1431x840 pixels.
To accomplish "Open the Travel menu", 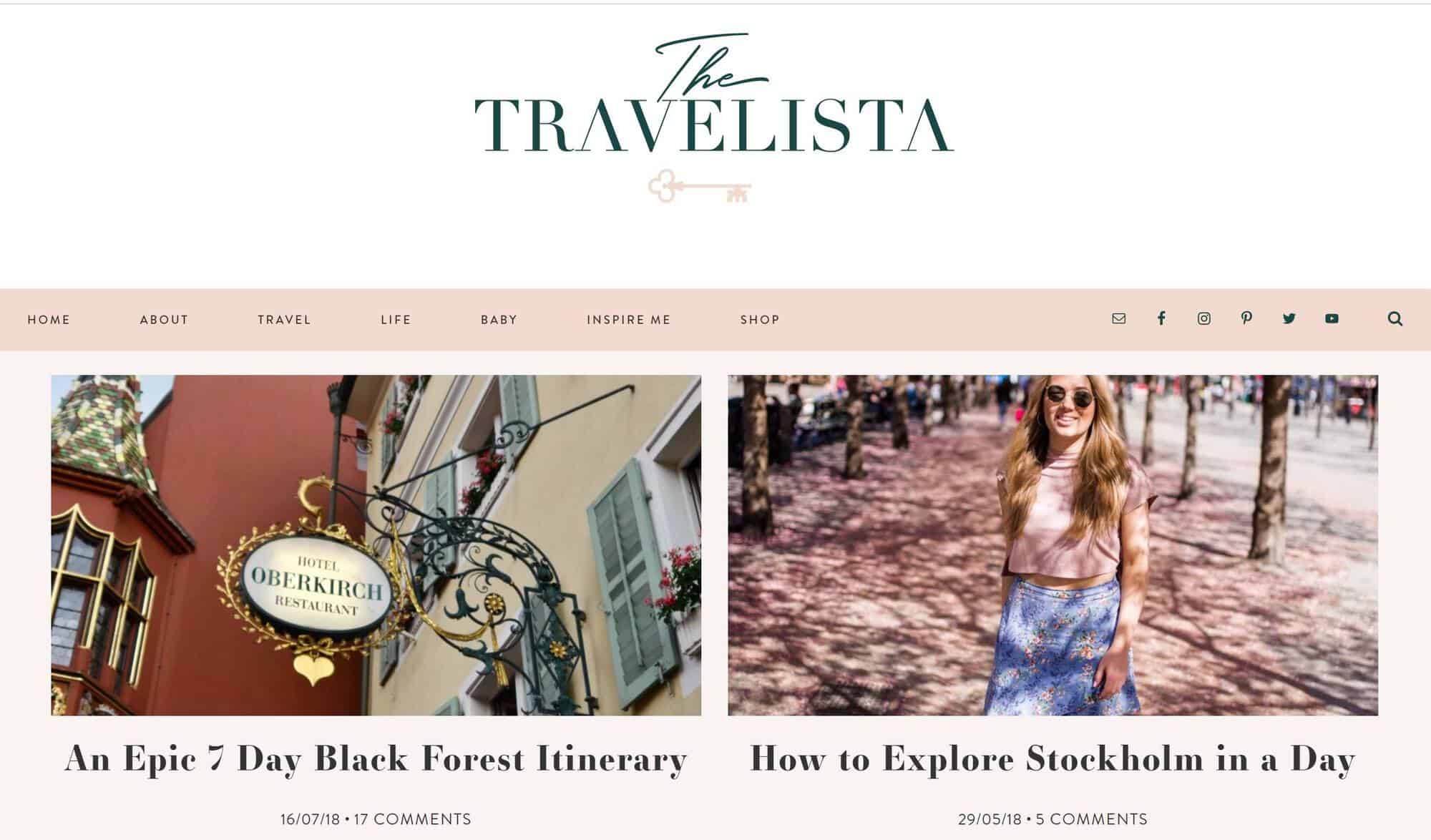I will tap(285, 320).
